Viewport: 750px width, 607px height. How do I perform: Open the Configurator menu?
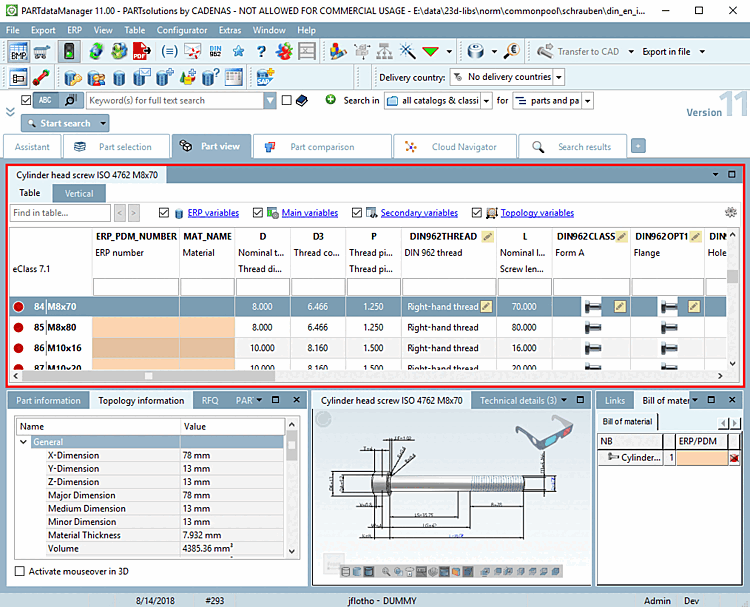(x=183, y=31)
